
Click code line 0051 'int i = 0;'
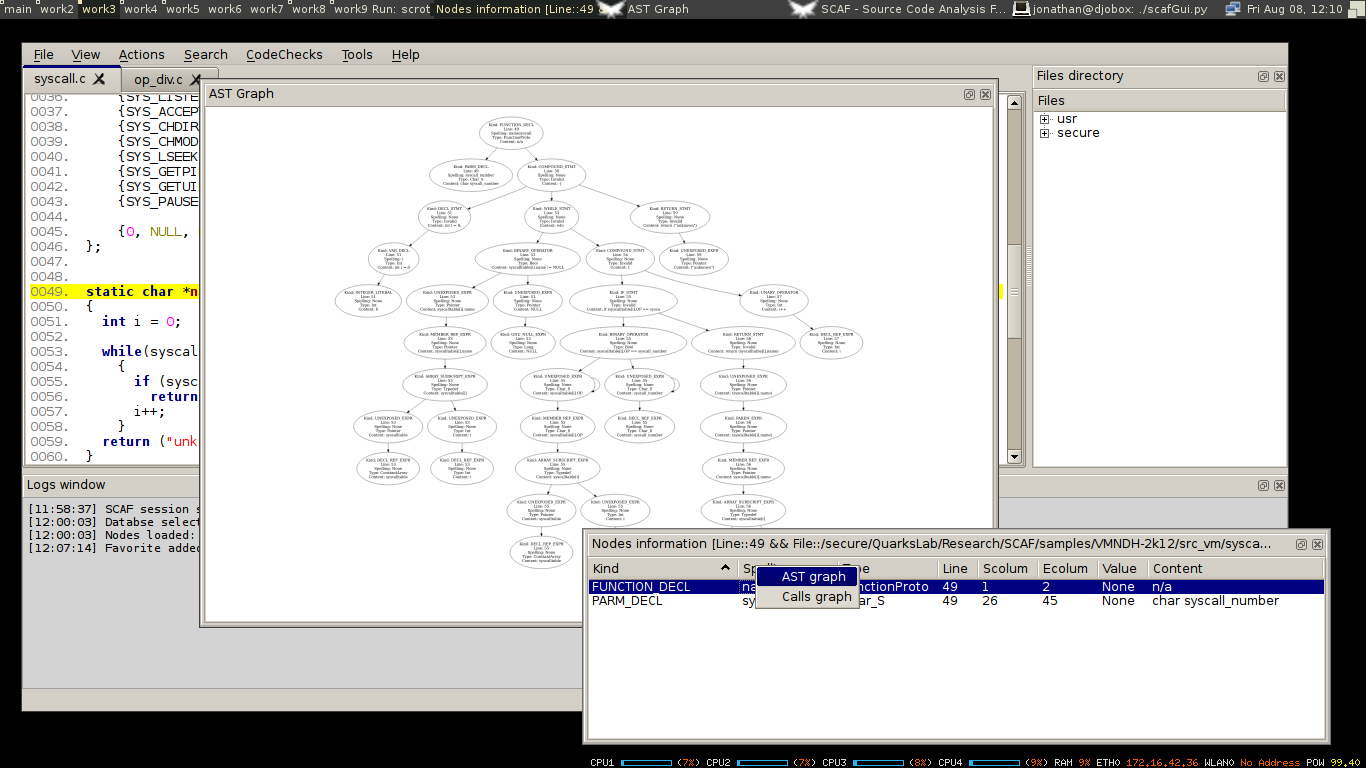141,322
